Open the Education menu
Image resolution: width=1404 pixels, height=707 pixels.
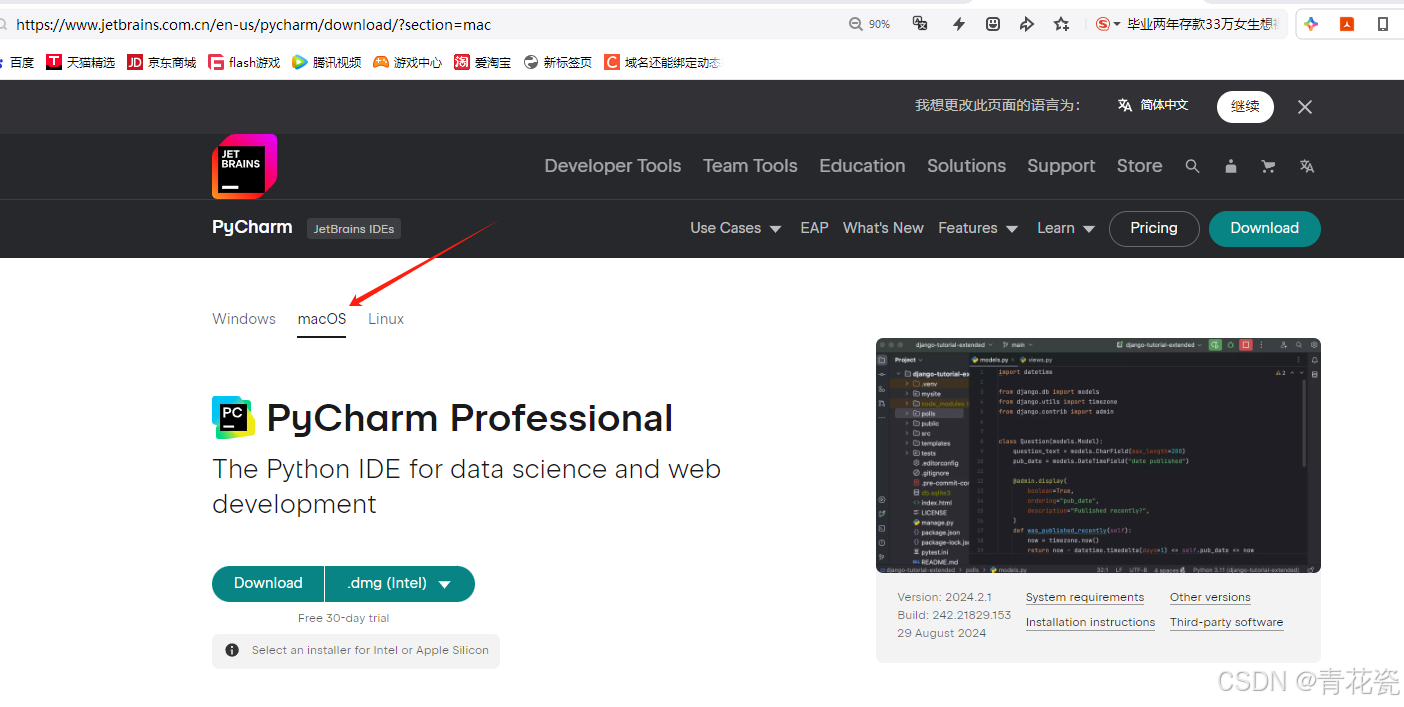pos(862,166)
